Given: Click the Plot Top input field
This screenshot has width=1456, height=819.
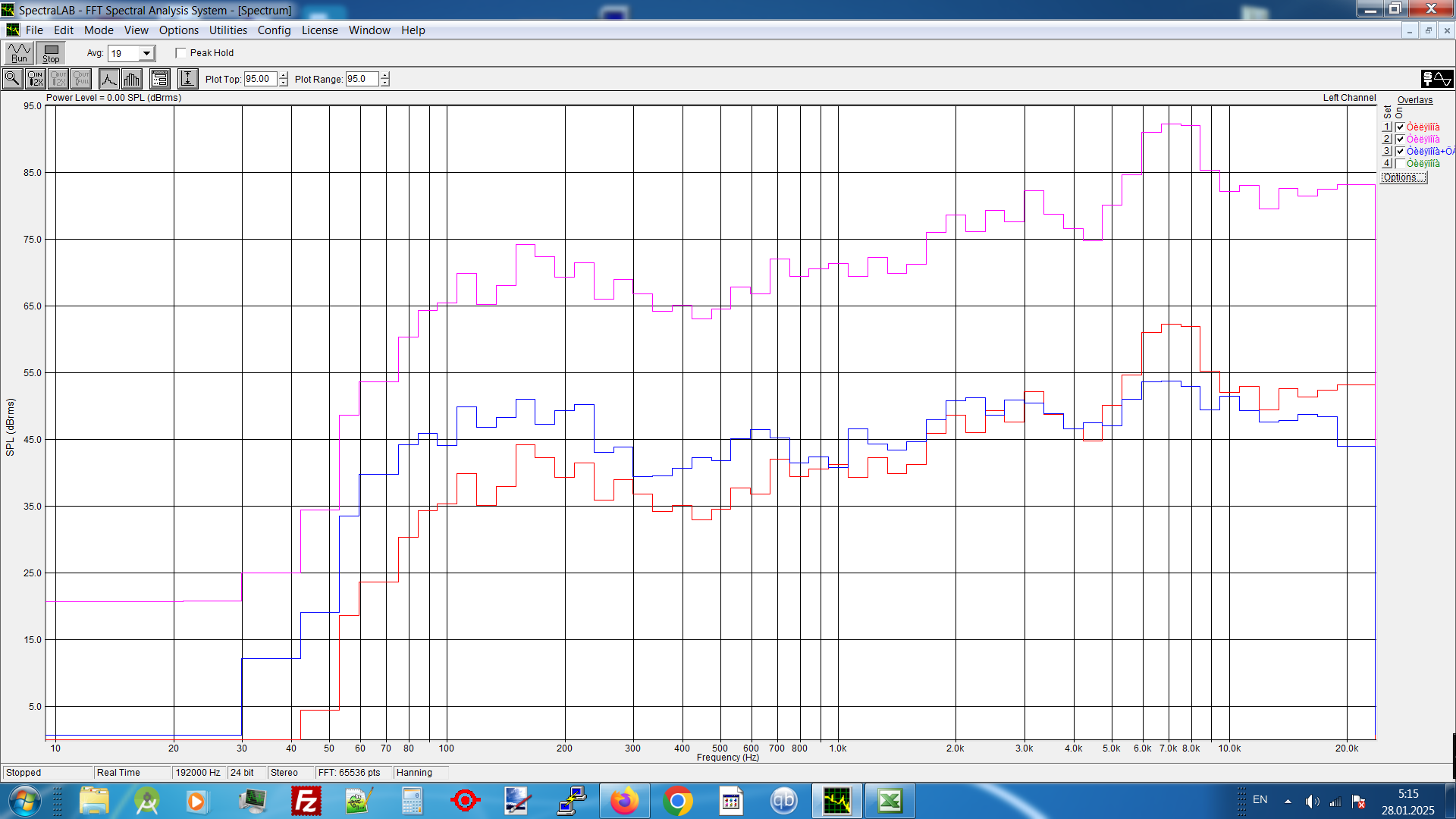Looking at the screenshot, I should 259,79.
